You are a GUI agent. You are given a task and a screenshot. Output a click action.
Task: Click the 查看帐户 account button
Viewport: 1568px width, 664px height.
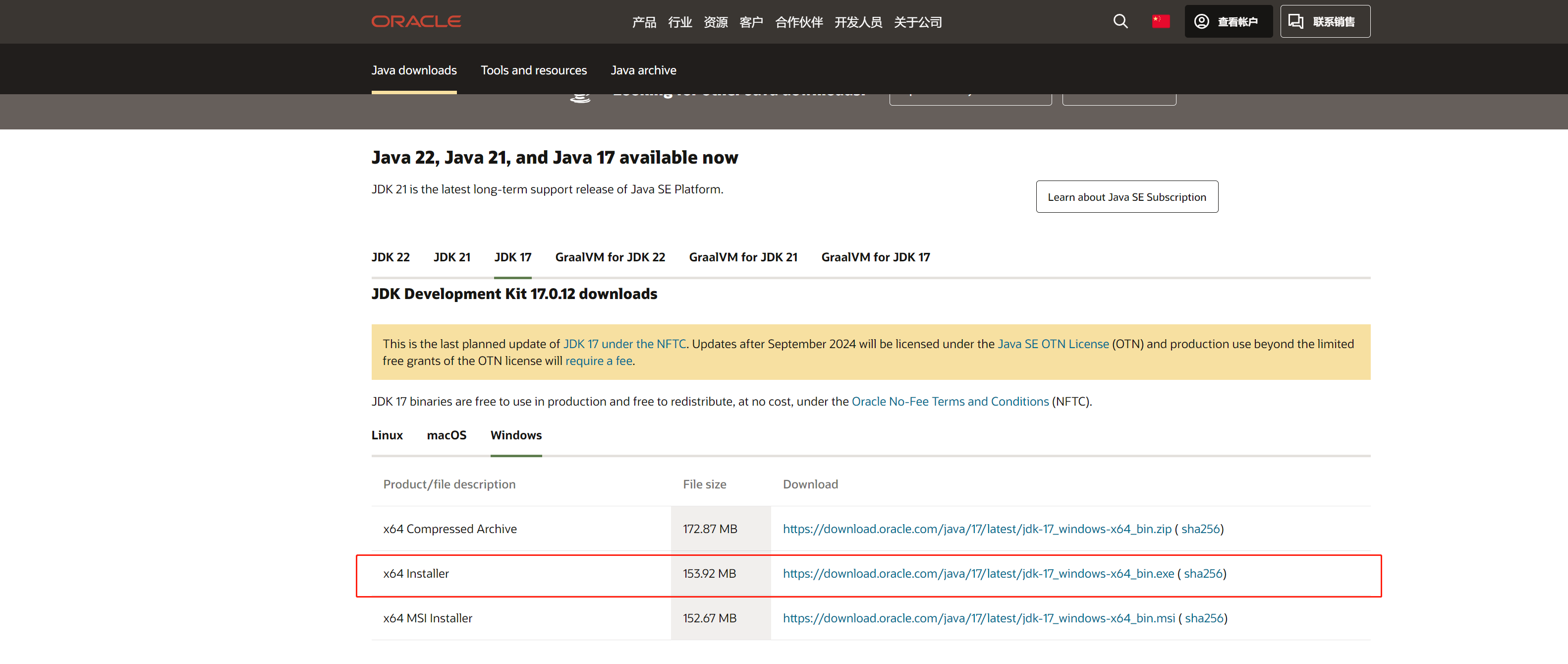[1228, 21]
